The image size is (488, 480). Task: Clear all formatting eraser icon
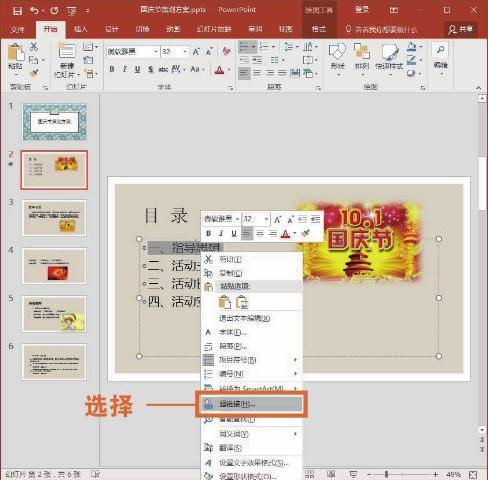point(227,52)
